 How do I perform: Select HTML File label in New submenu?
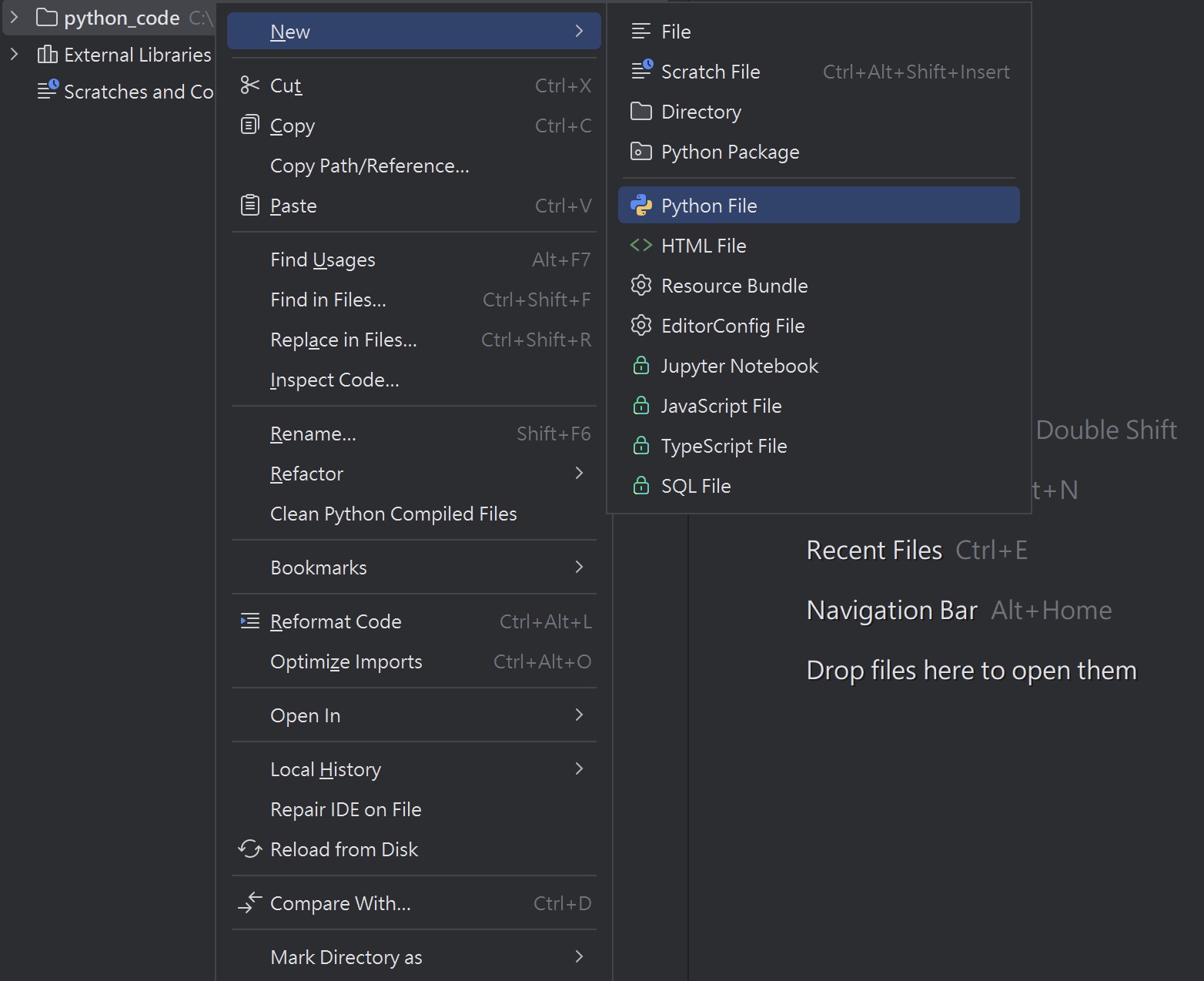(x=704, y=246)
